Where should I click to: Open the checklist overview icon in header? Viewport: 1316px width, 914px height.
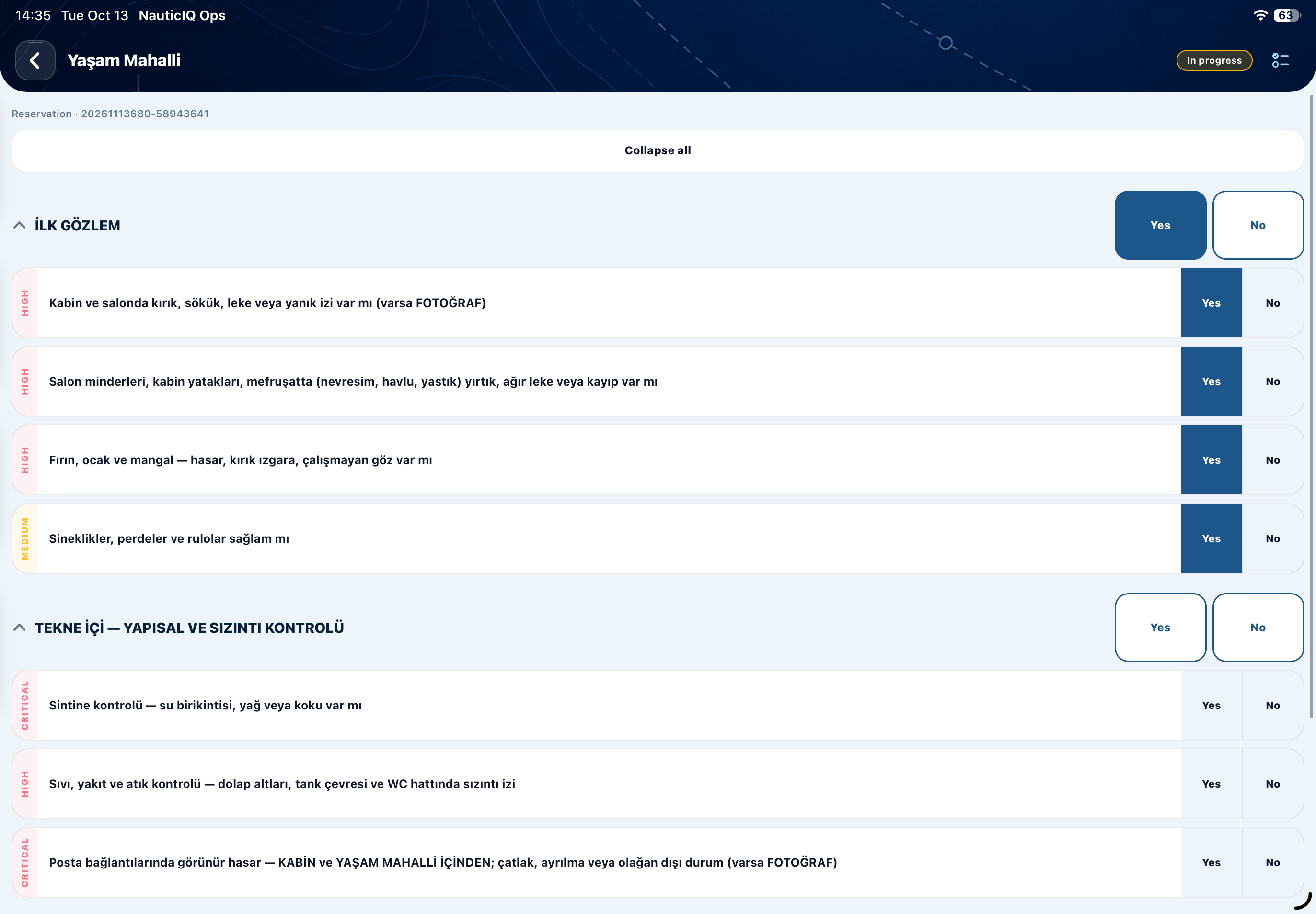(1280, 60)
